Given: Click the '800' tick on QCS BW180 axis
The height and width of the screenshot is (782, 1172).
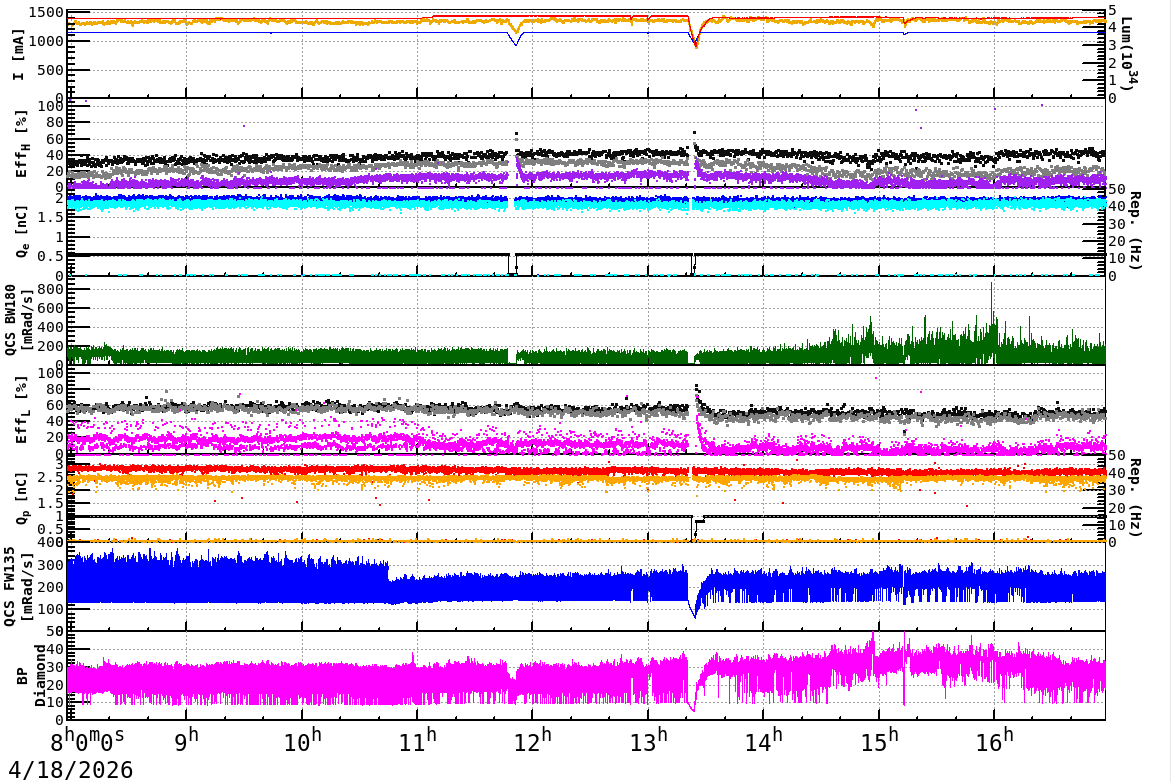Looking at the screenshot, I should 51,289.
